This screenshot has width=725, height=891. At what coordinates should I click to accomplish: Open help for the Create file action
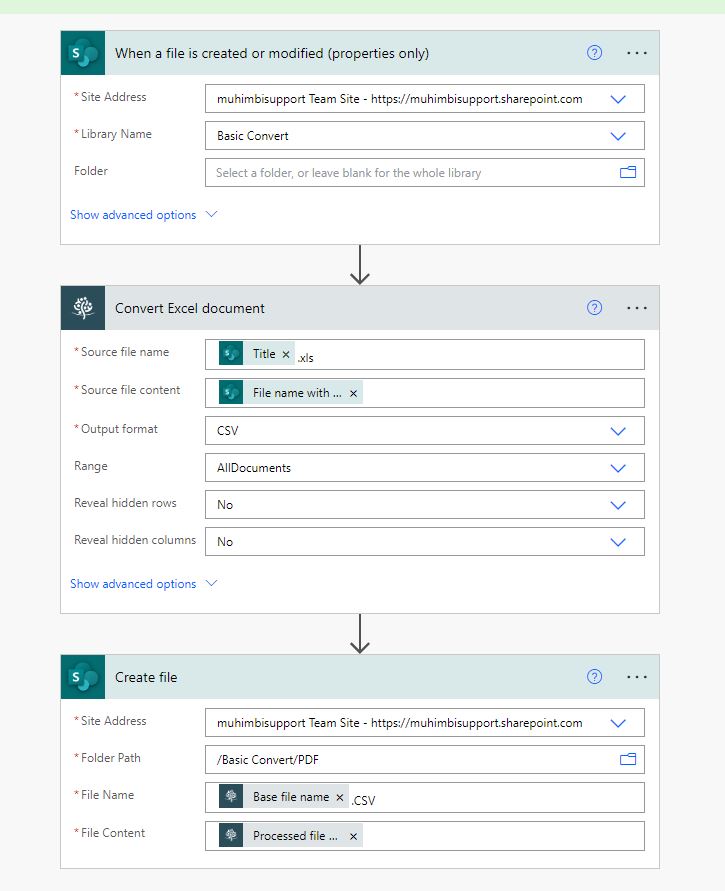tap(594, 677)
